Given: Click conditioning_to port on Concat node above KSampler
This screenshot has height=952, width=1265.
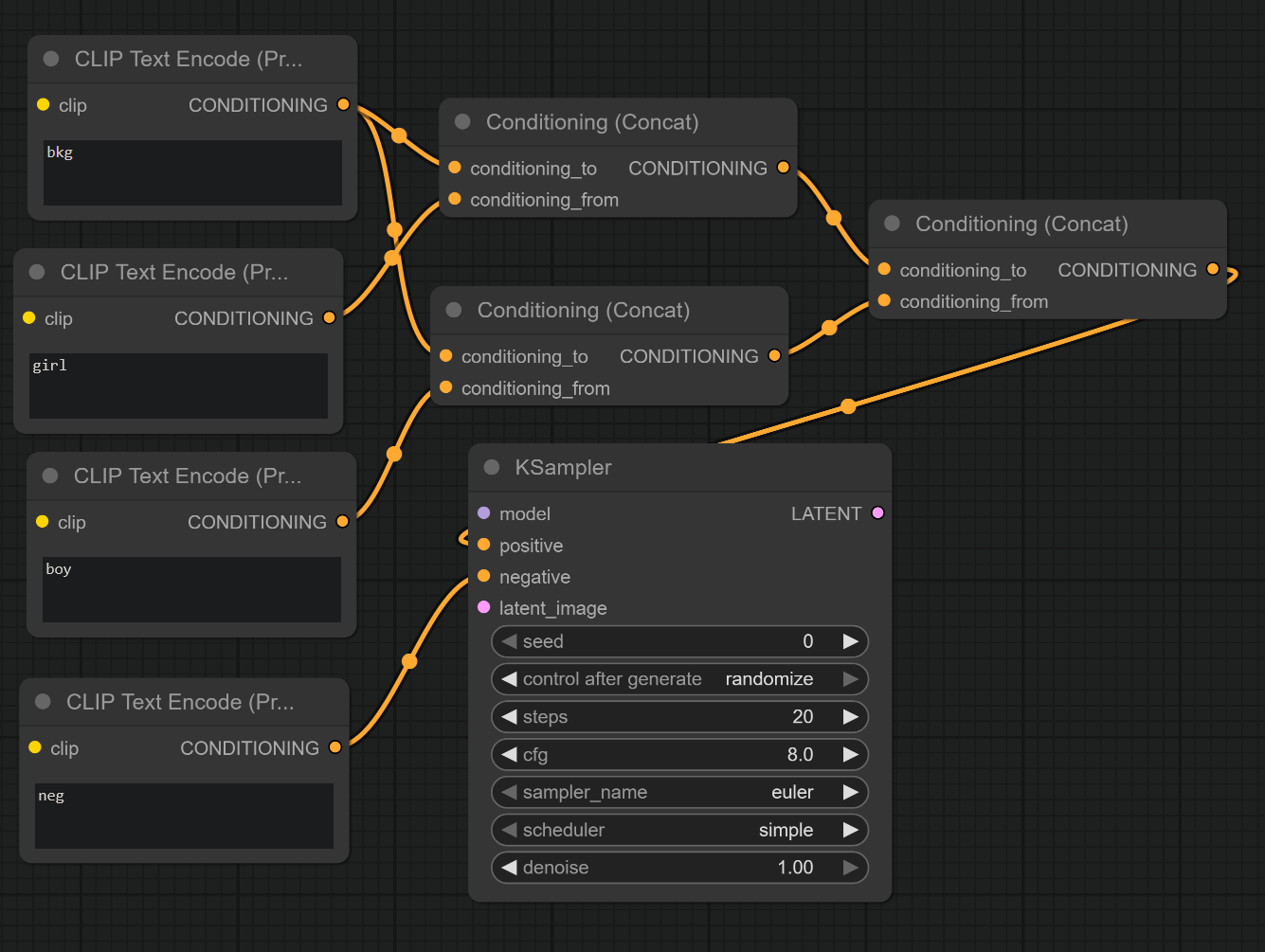Looking at the screenshot, I should (445, 355).
